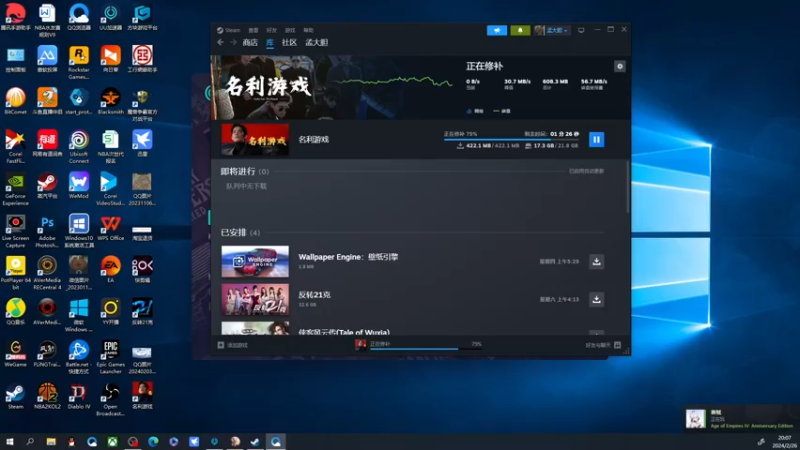Viewport: 800px width, 450px height.
Task: Open the 名利游戏 game thumbnail
Action: 255,139
